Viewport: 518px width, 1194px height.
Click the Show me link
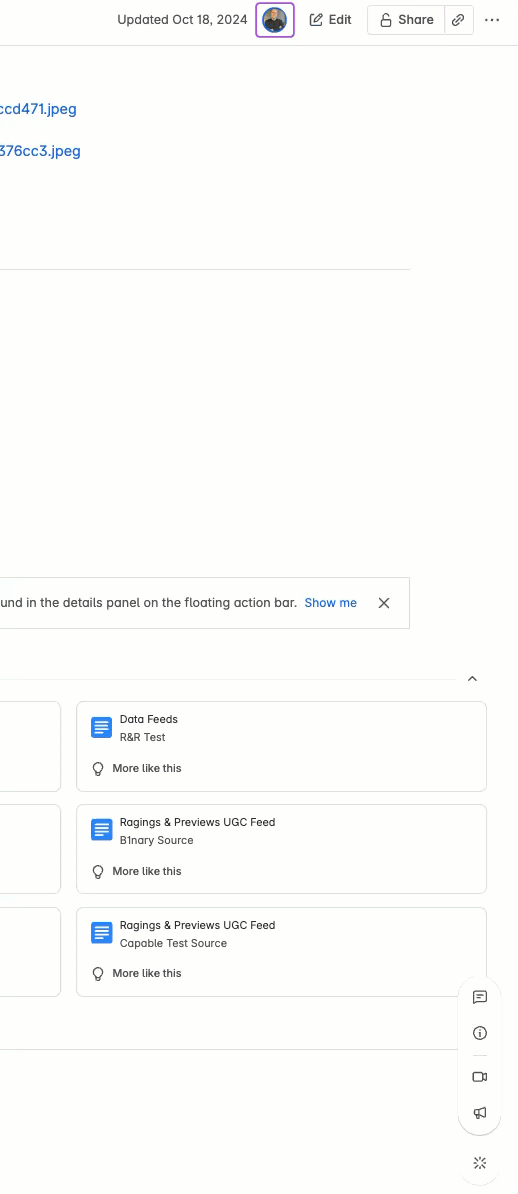331,603
